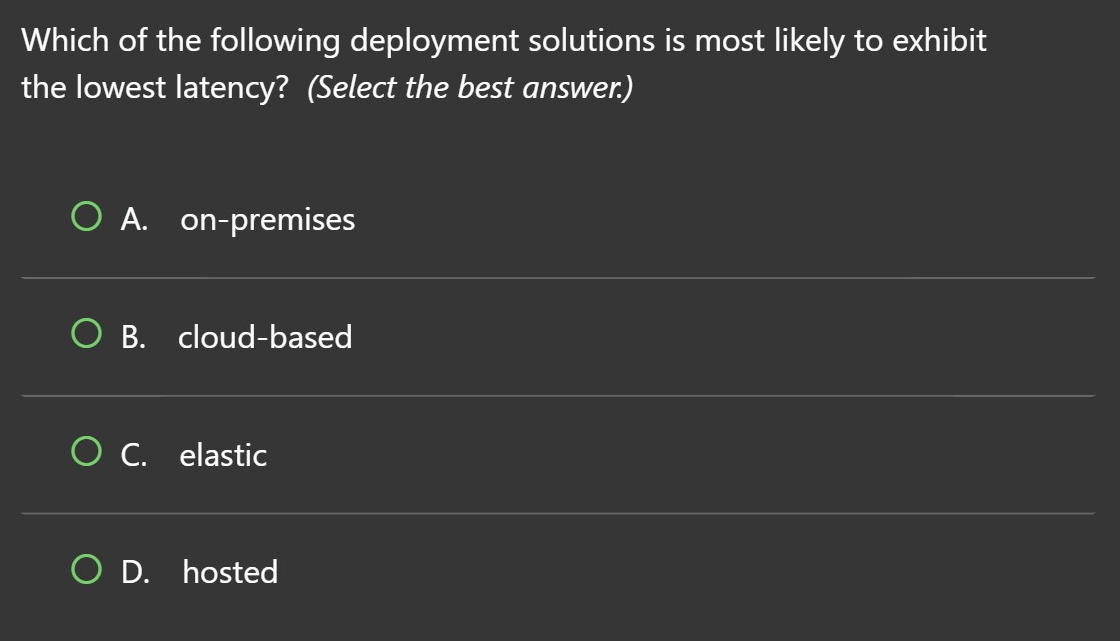The width and height of the screenshot is (1120, 641).
Task: Click the divider line below on-premises option
Action: click(558, 278)
